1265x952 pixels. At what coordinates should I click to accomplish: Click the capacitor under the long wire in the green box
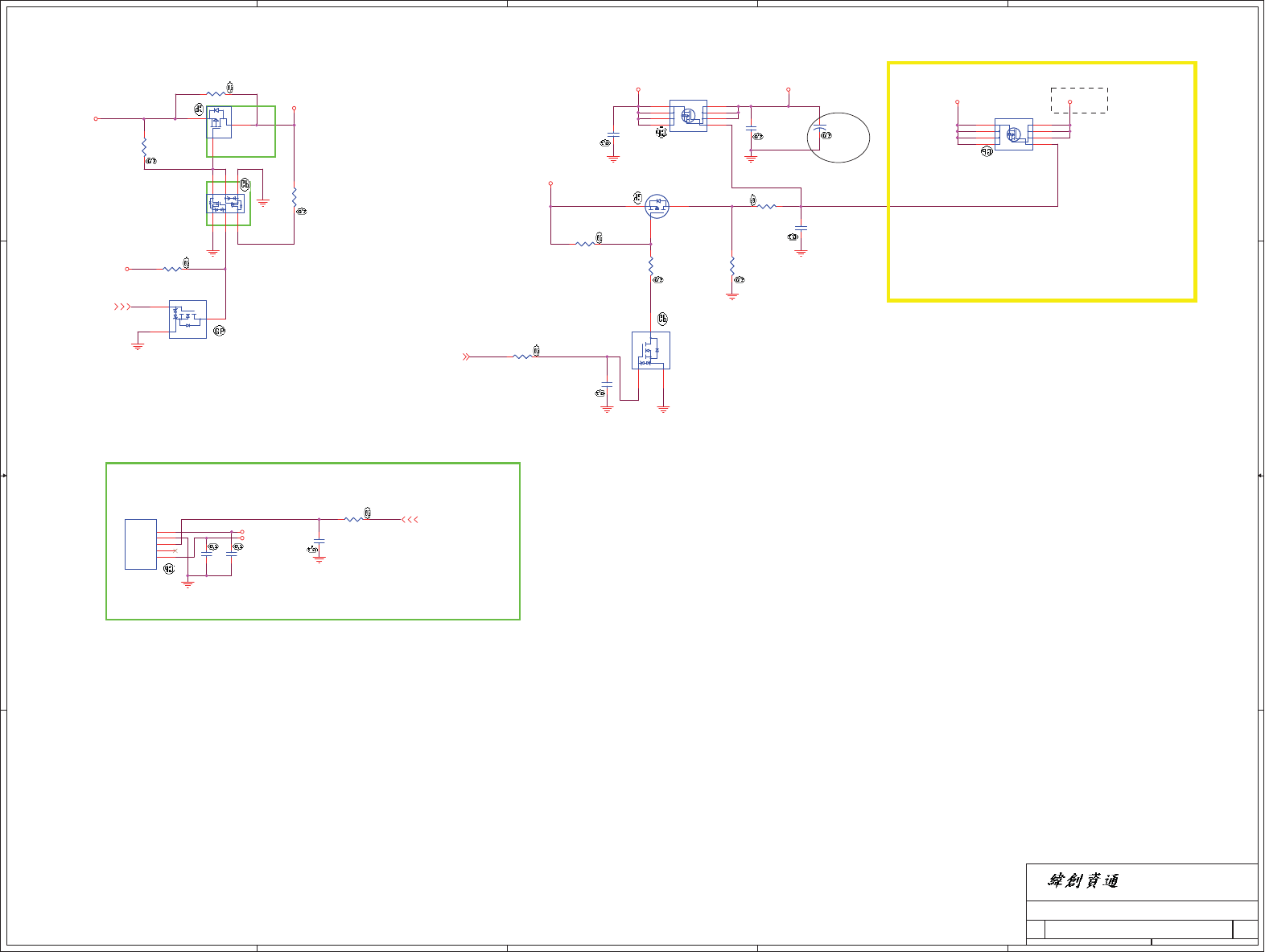319,541
